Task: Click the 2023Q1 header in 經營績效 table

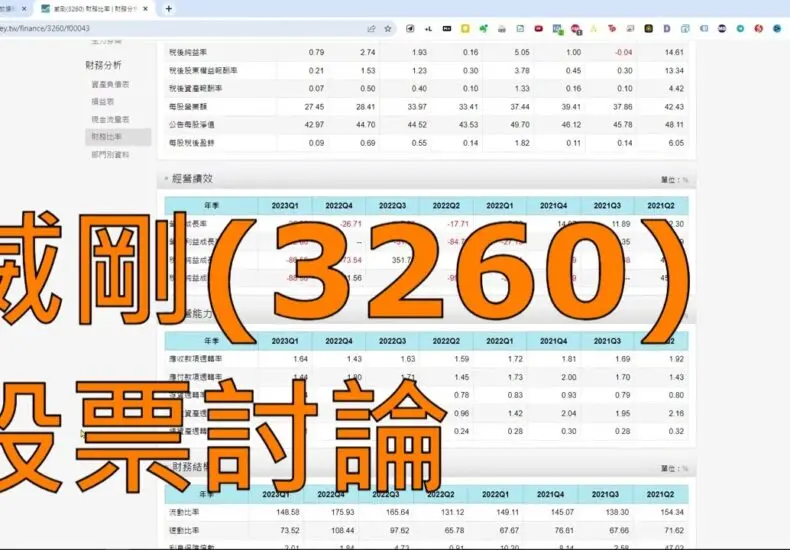Action: click(x=285, y=205)
